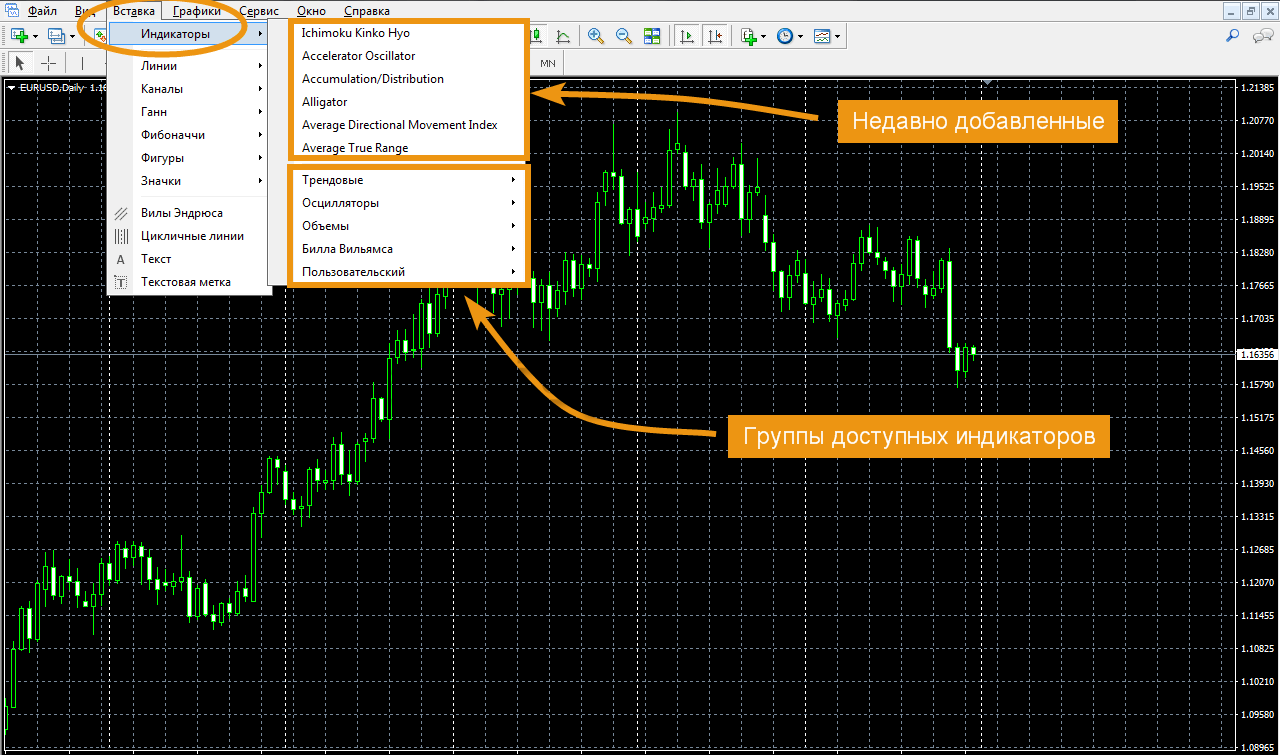Select Ichimoku Kinko Hyo indicator

pos(356,33)
